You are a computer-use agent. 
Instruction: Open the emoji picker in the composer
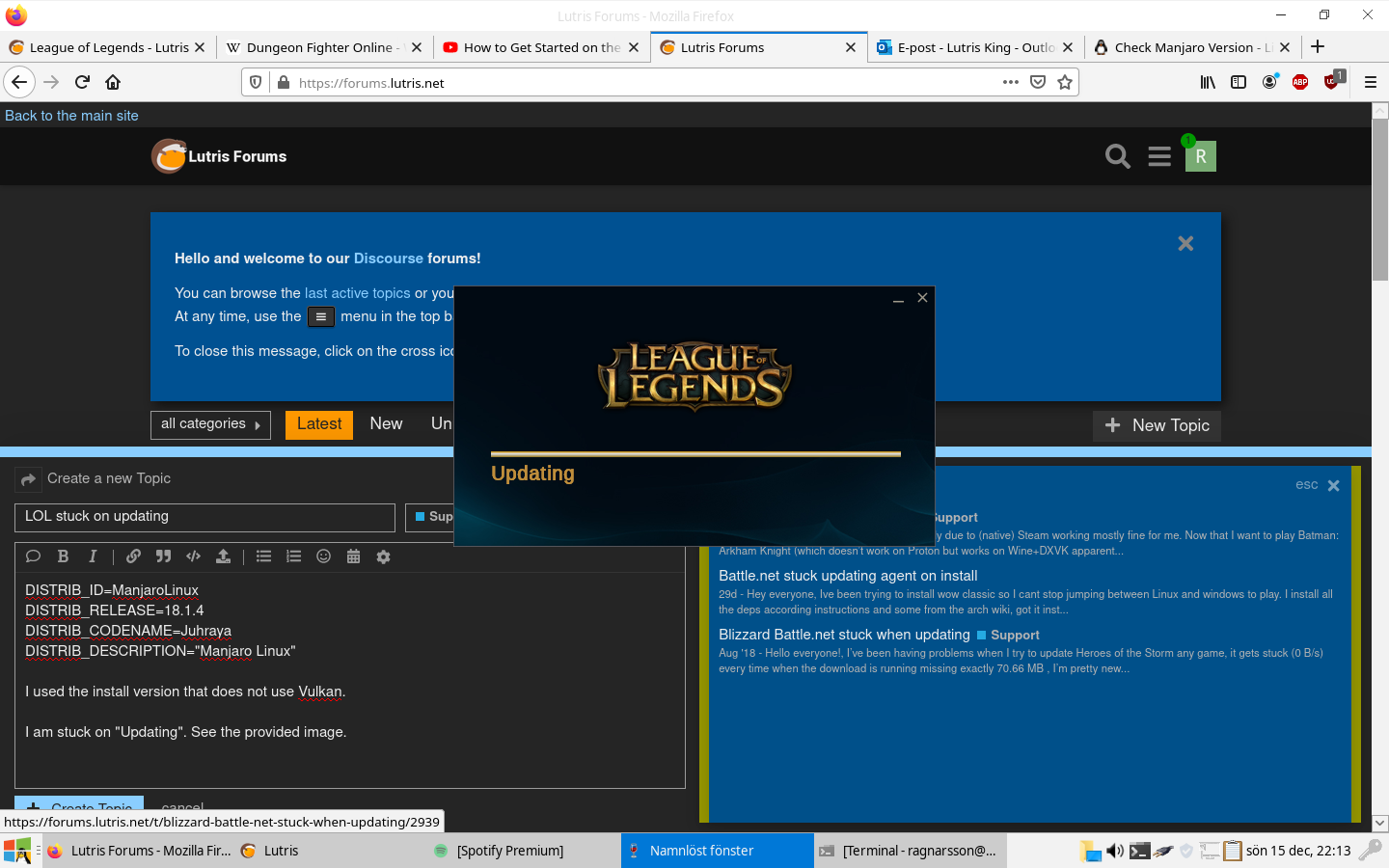(x=323, y=556)
